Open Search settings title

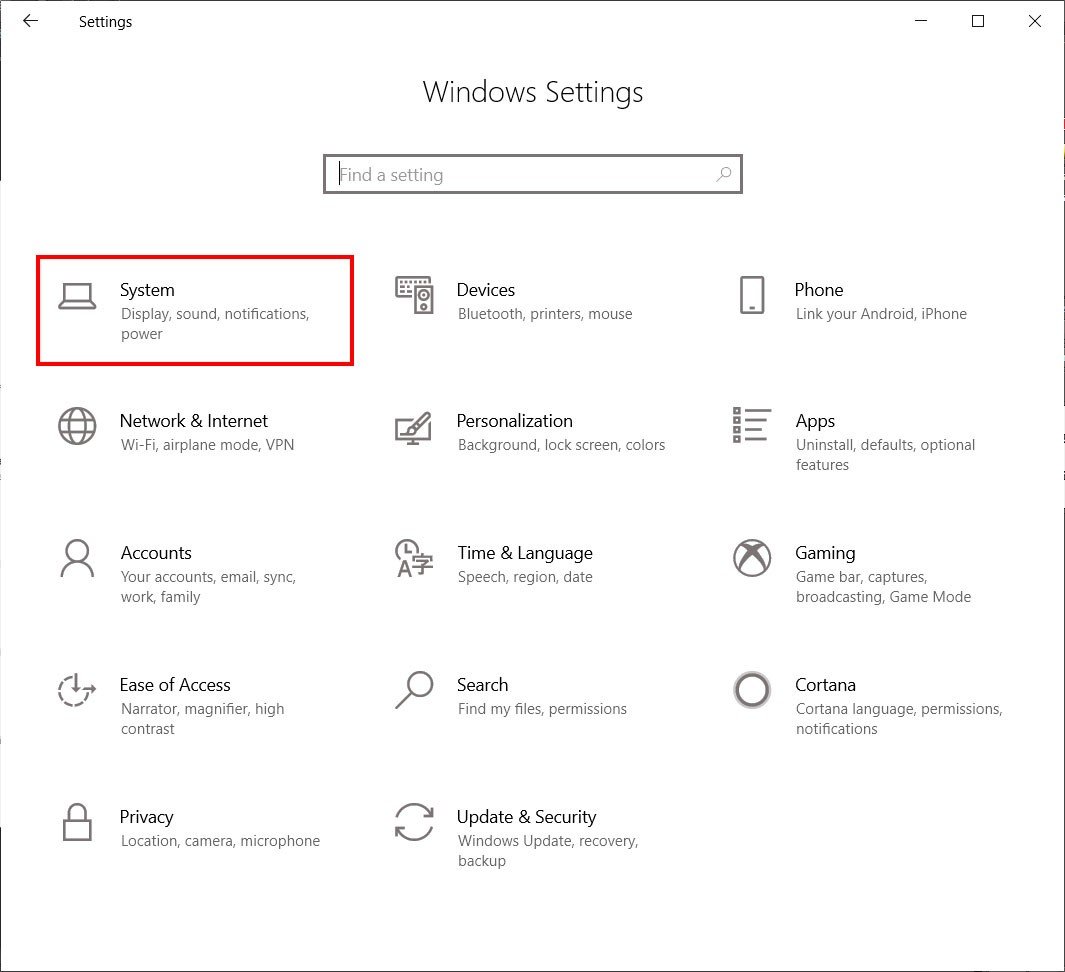(482, 685)
